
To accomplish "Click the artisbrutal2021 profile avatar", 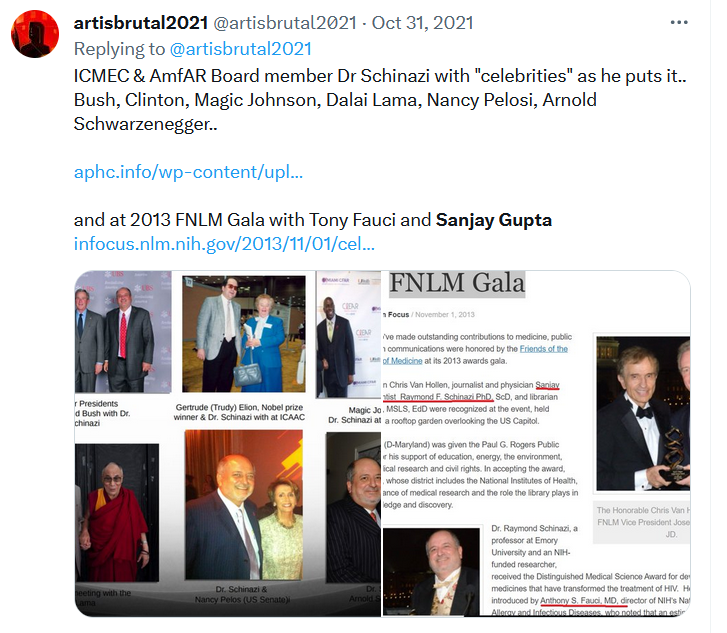I will (x=35, y=34).
